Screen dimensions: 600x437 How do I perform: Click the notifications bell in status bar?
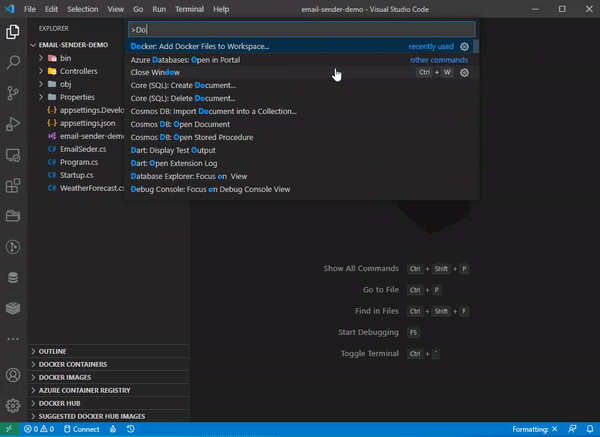(x=590, y=429)
